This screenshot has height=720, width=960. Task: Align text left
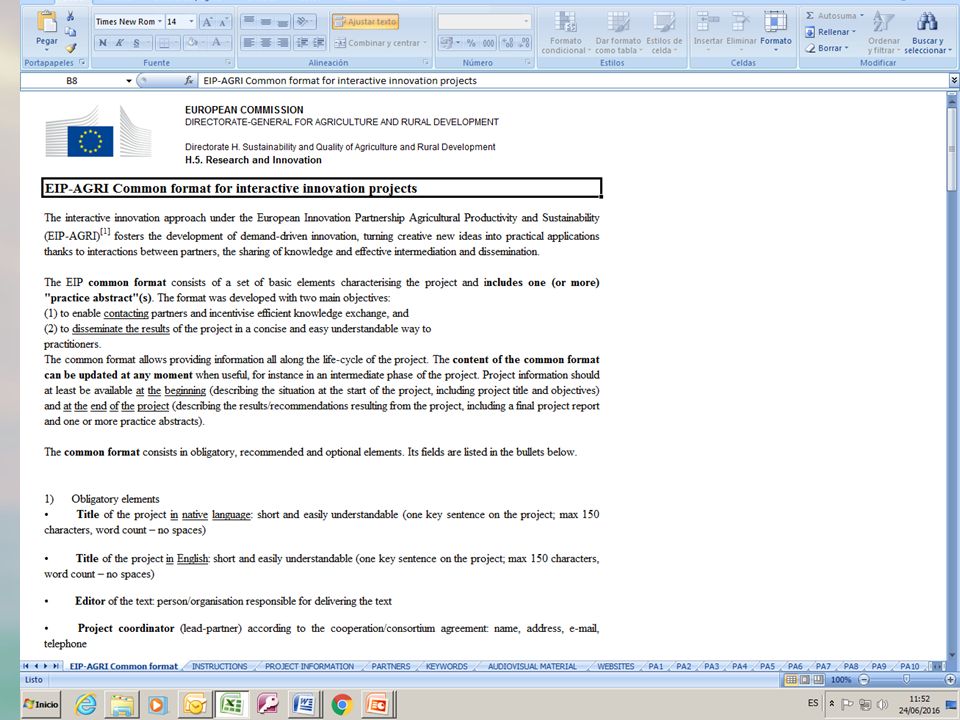point(249,43)
